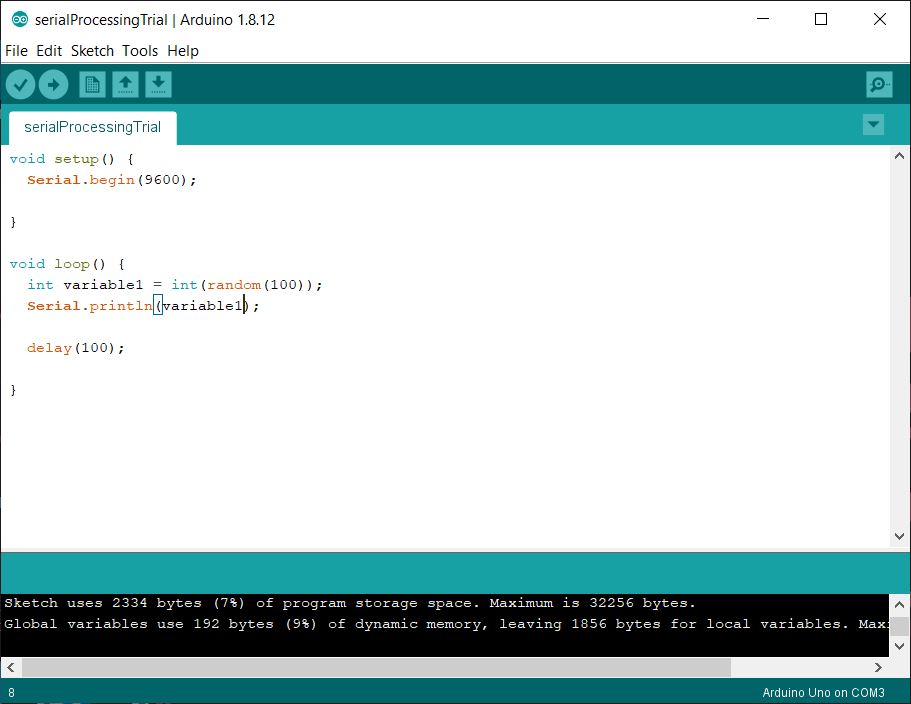Click the console horizontal scrollbar thumb
This screenshot has width=911, height=704.
pyautogui.click(x=376, y=667)
